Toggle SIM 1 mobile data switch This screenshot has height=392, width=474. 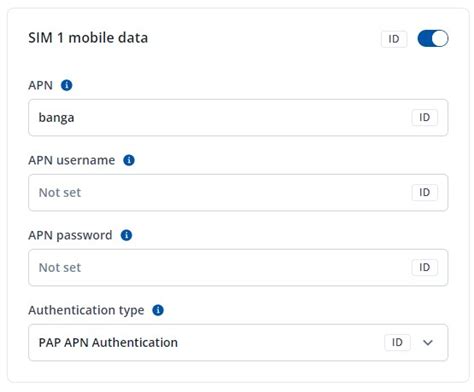pos(433,39)
